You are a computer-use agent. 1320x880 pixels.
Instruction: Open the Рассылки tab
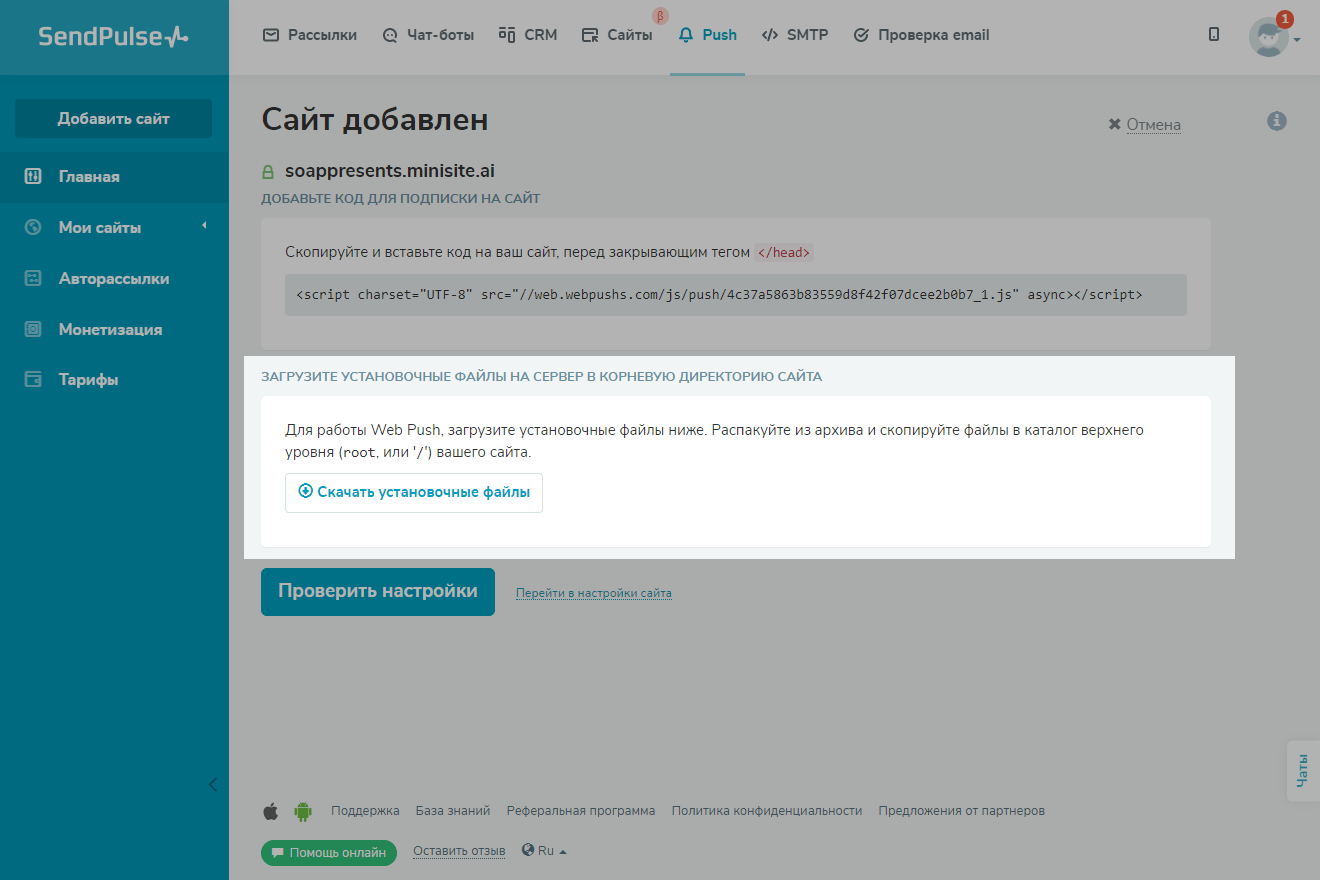tap(310, 35)
